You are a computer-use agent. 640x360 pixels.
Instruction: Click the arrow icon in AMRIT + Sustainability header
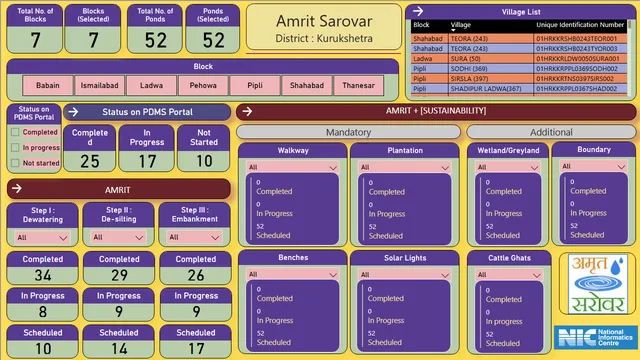coord(247,111)
